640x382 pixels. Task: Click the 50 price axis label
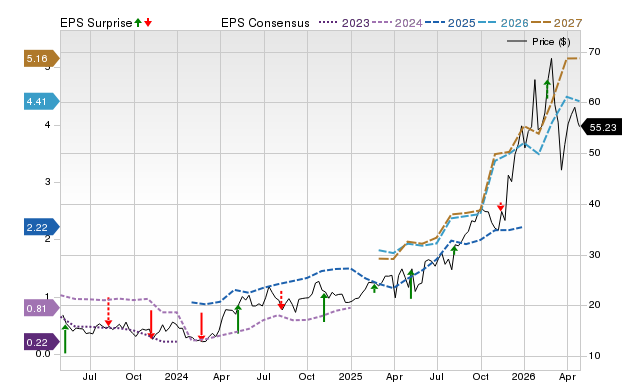(x=594, y=153)
